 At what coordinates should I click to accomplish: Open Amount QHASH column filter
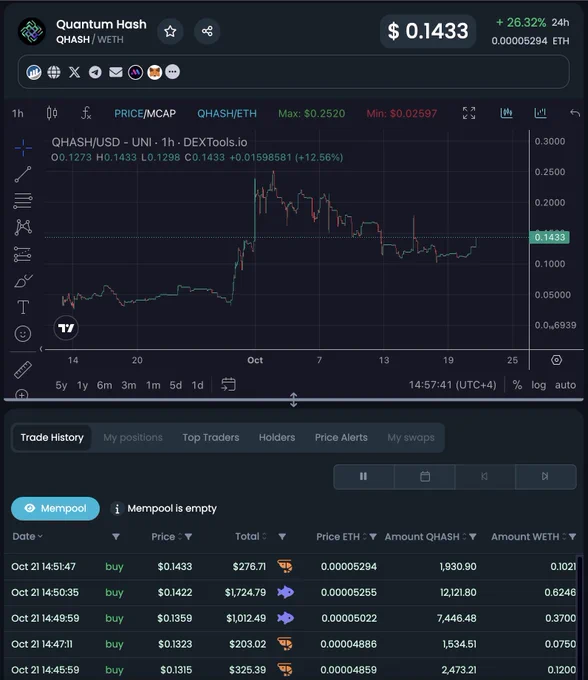point(473,537)
